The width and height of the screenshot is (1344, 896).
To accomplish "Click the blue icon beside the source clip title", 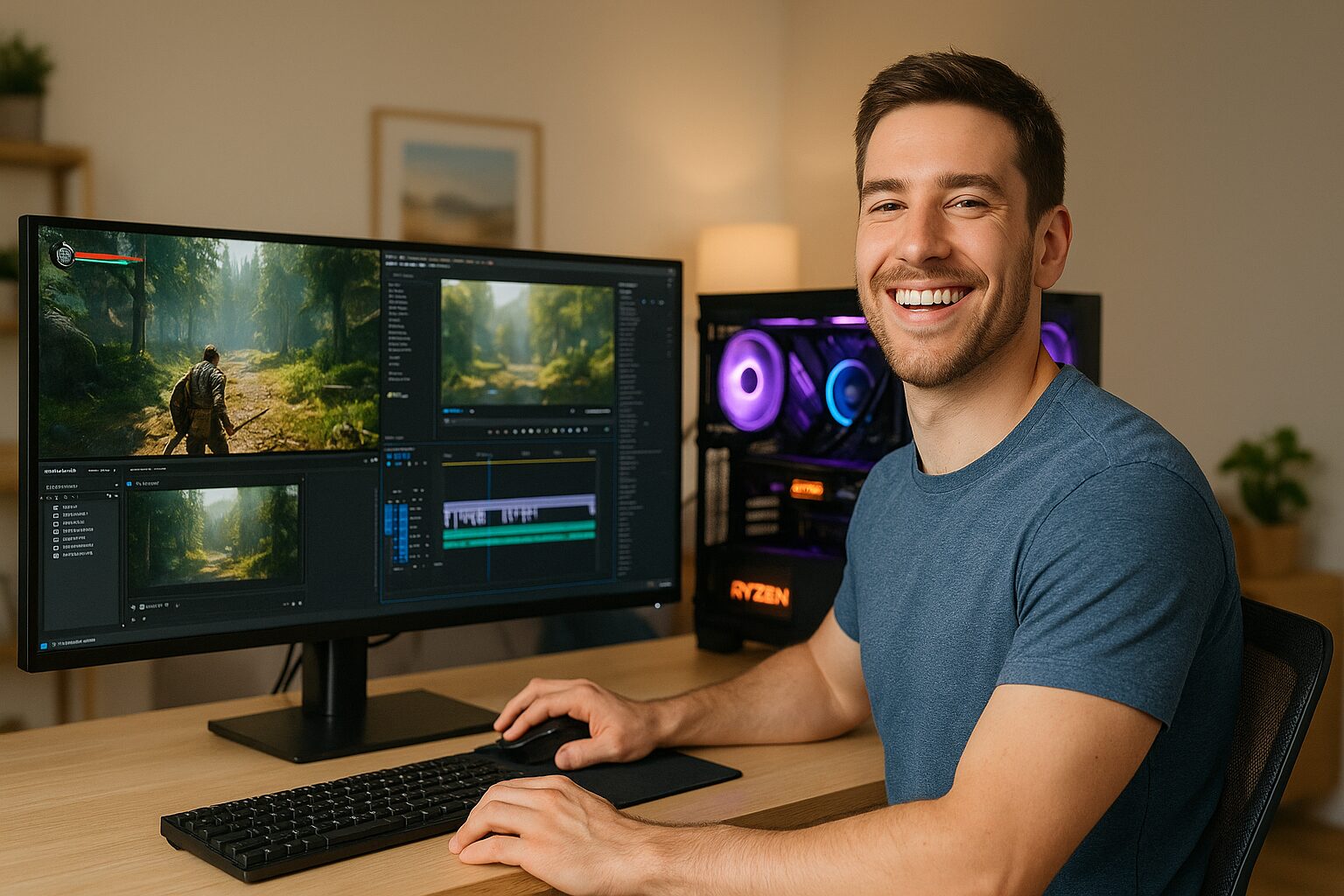I will 129,482.
